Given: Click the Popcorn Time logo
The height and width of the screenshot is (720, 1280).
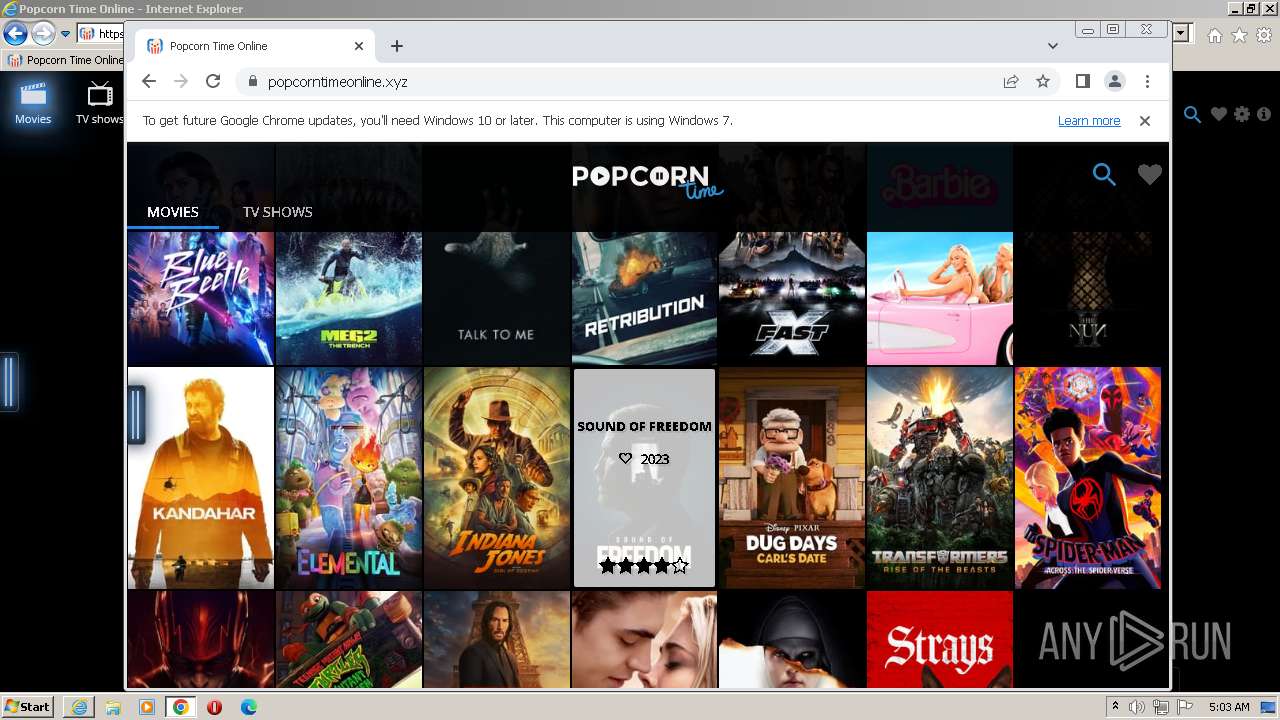Looking at the screenshot, I should click(x=647, y=181).
